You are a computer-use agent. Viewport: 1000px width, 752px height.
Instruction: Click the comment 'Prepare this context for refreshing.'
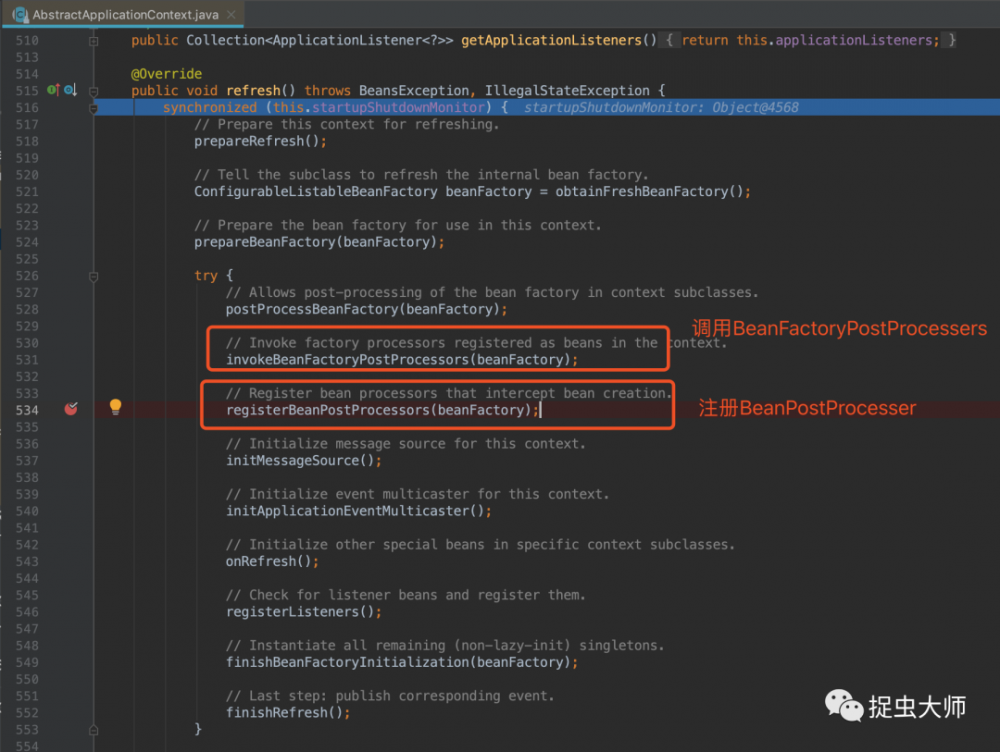coord(346,124)
